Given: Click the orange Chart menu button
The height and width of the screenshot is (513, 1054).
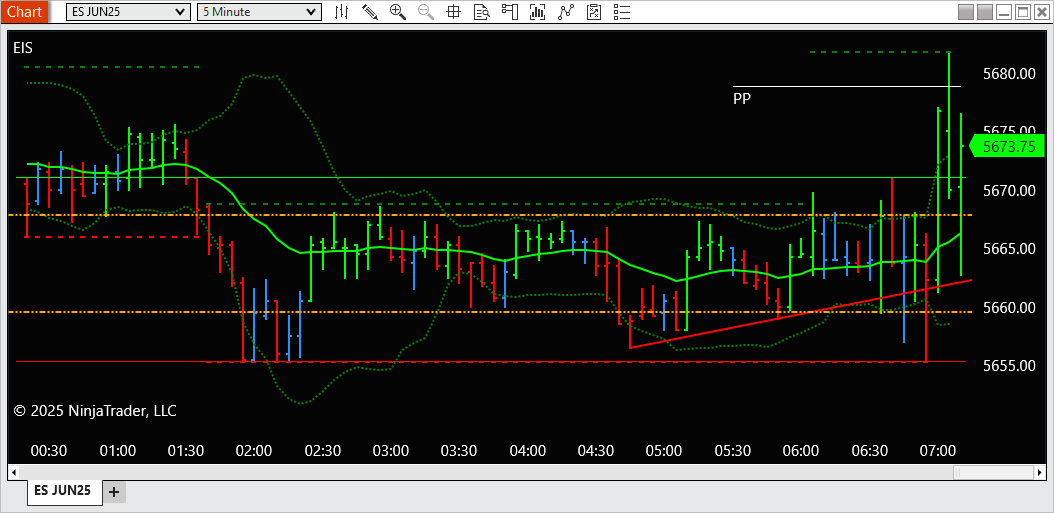Looking at the screenshot, I should (x=24, y=11).
